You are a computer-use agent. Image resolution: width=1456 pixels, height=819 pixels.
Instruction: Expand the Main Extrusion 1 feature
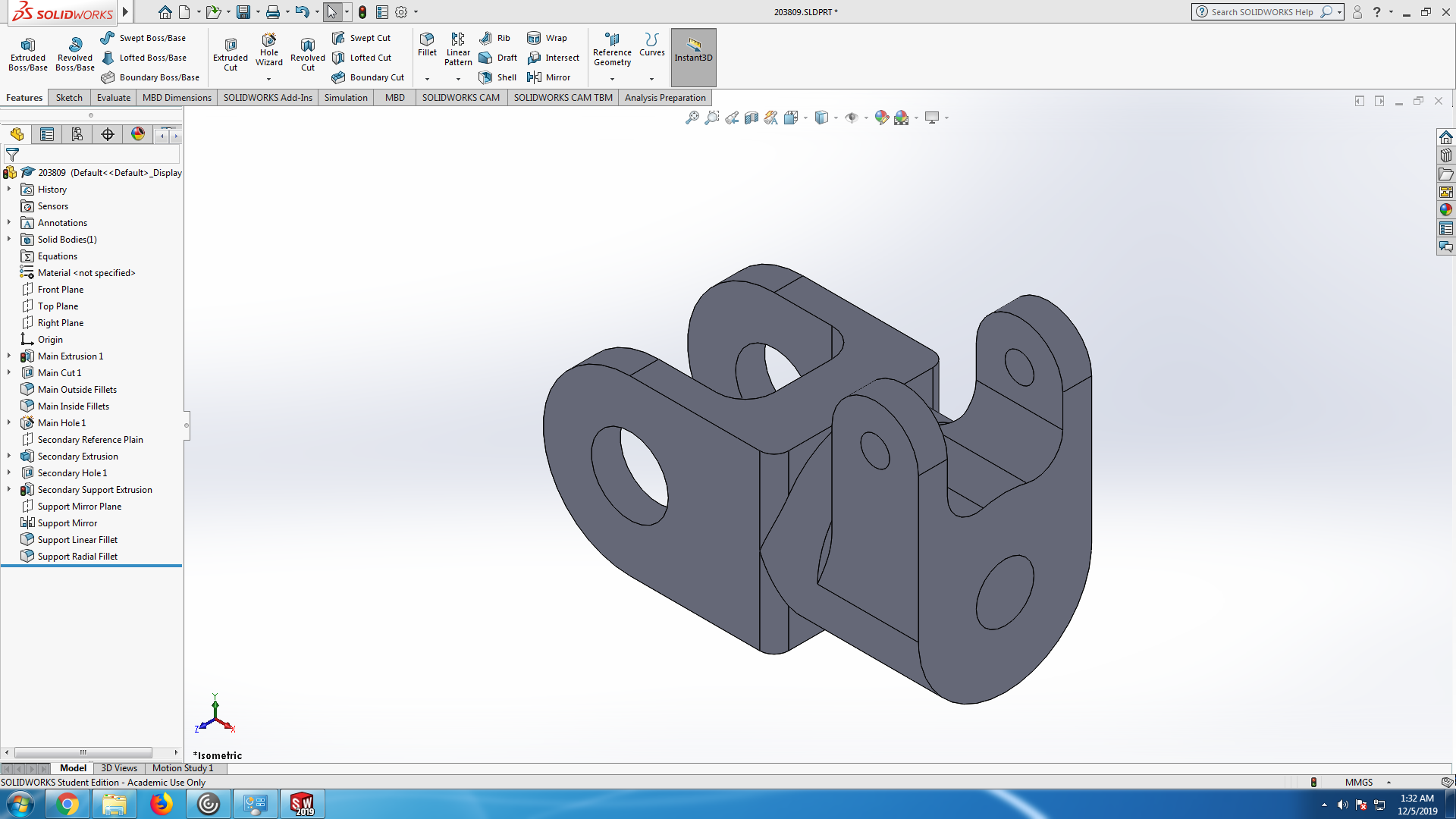(x=9, y=356)
